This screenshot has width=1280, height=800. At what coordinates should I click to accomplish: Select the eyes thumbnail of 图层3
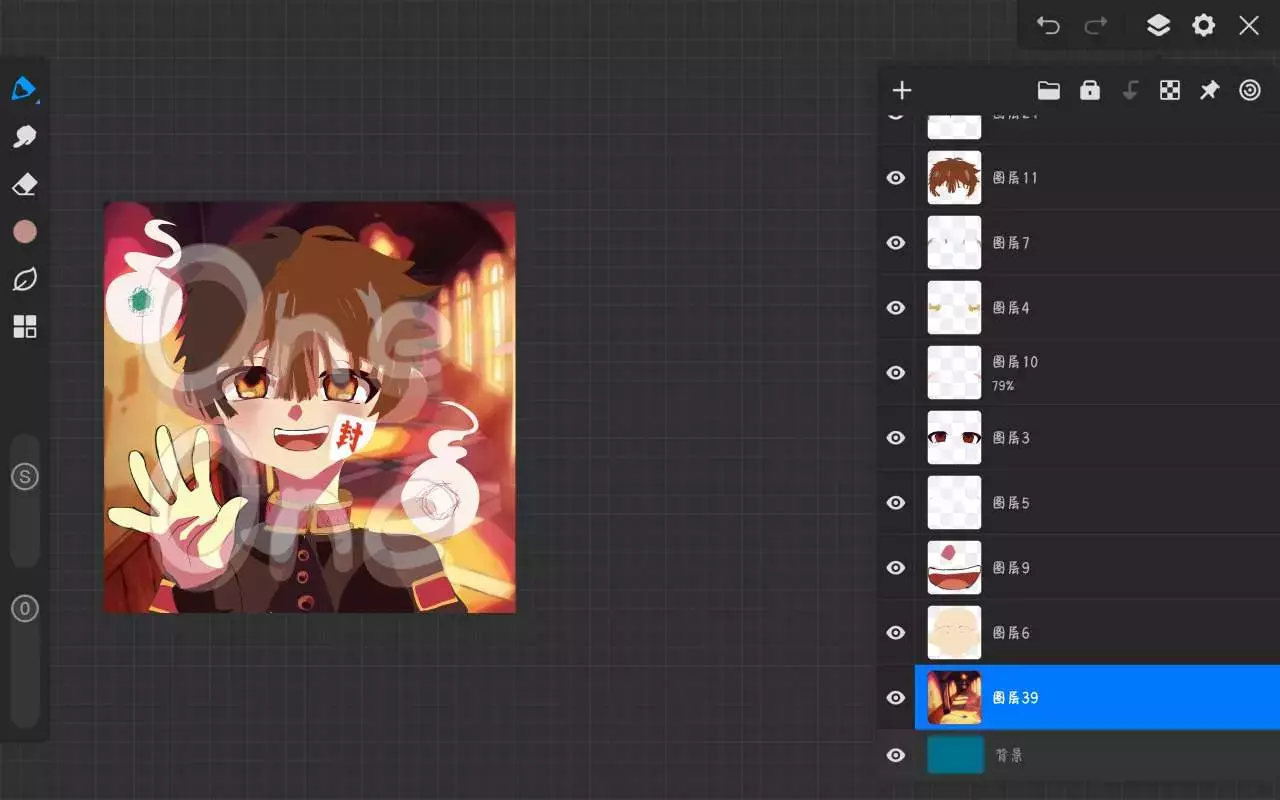pyautogui.click(x=954, y=438)
